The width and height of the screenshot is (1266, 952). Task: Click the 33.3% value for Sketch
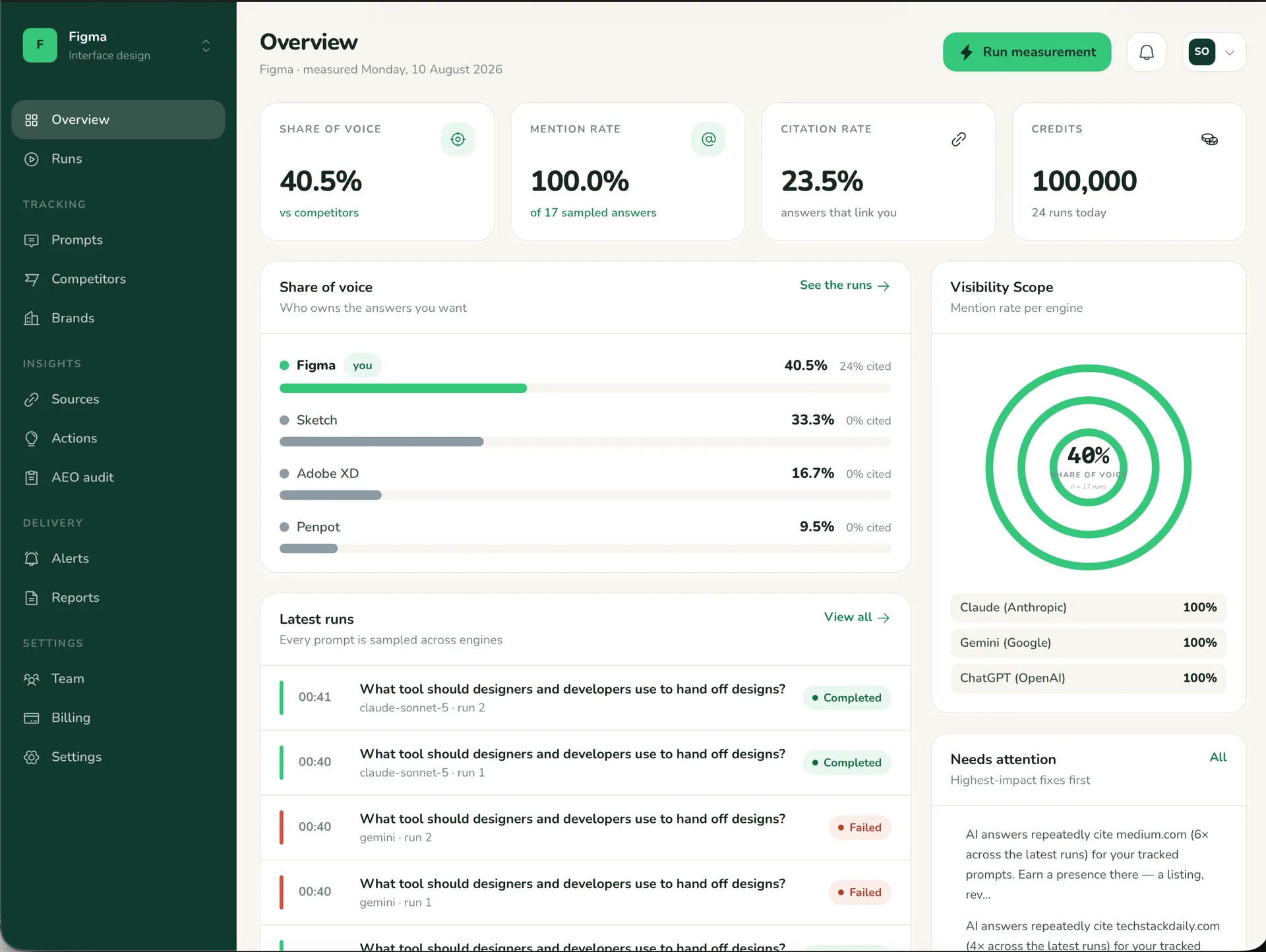click(x=812, y=420)
